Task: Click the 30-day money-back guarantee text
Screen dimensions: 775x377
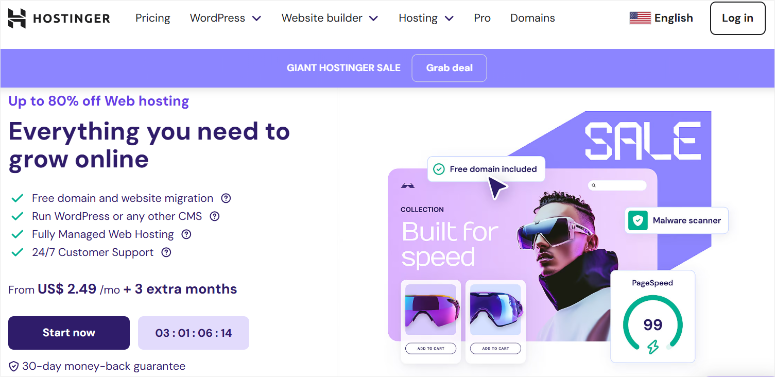Action: coord(104,366)
